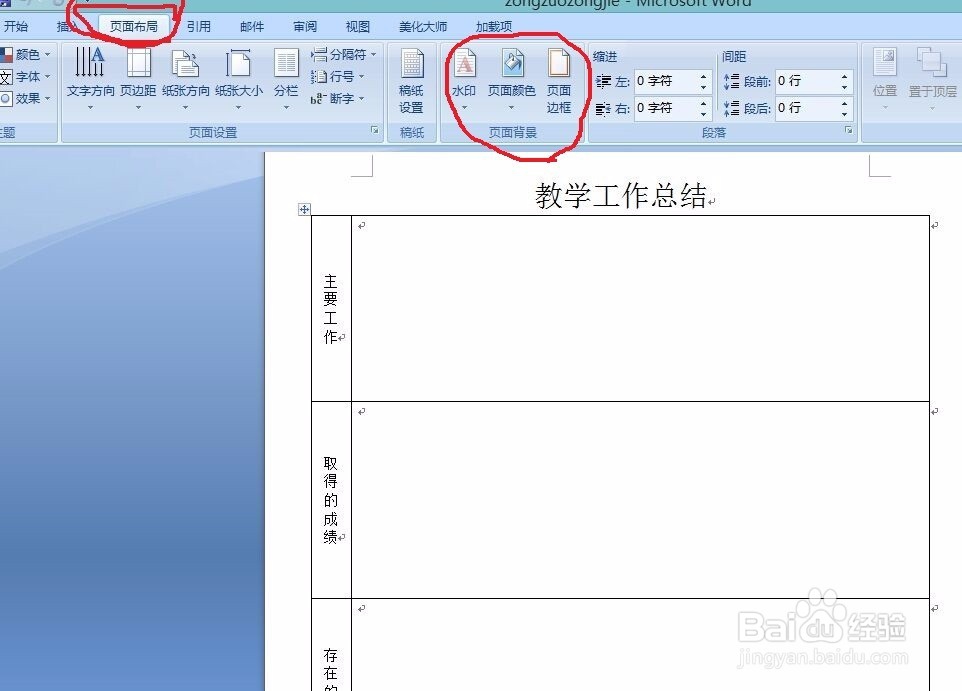Open the Theme Fonts (字体) dropdown

click(x=30, y=76)
